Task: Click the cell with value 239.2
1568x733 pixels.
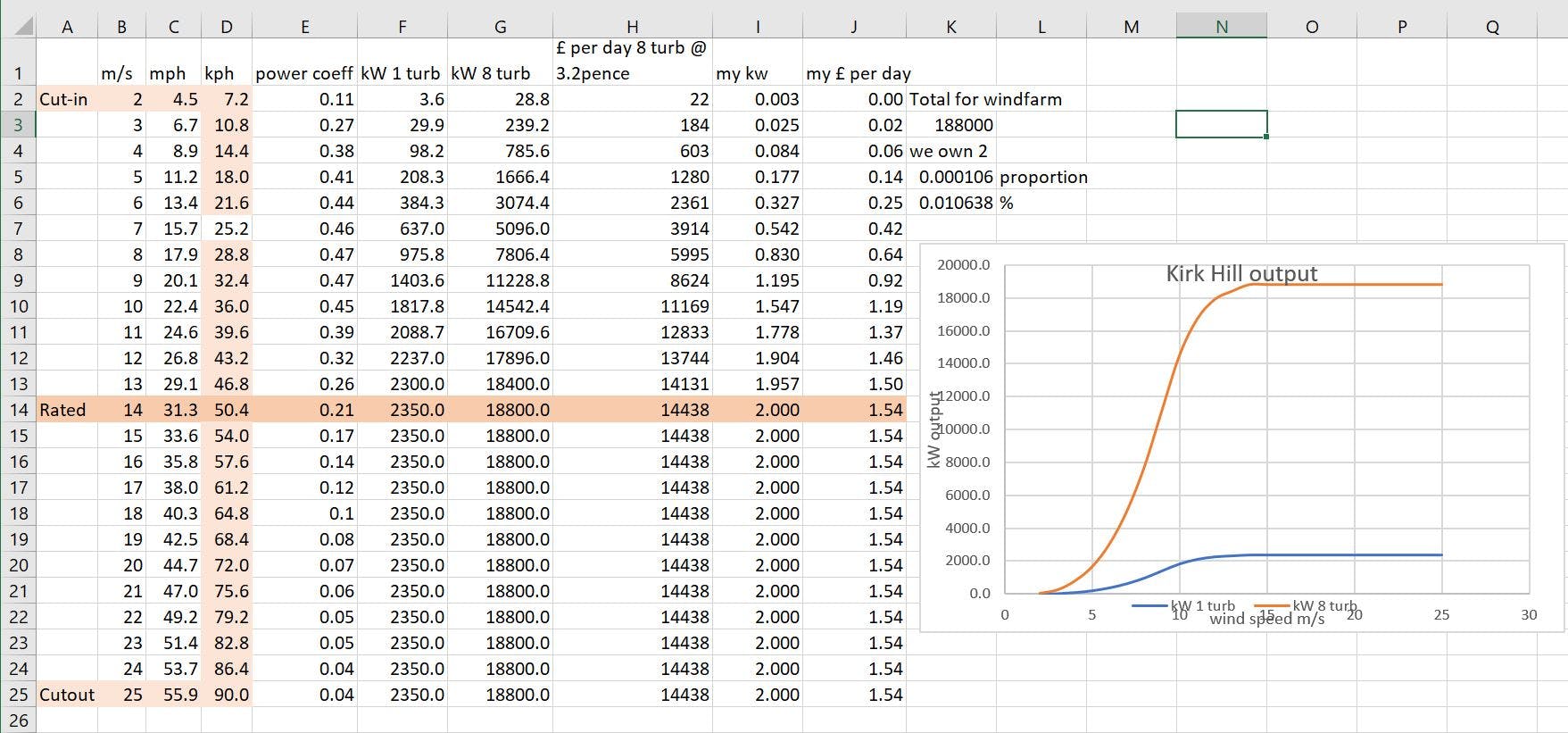Action: pyautogui.click(x=501, y=125)
